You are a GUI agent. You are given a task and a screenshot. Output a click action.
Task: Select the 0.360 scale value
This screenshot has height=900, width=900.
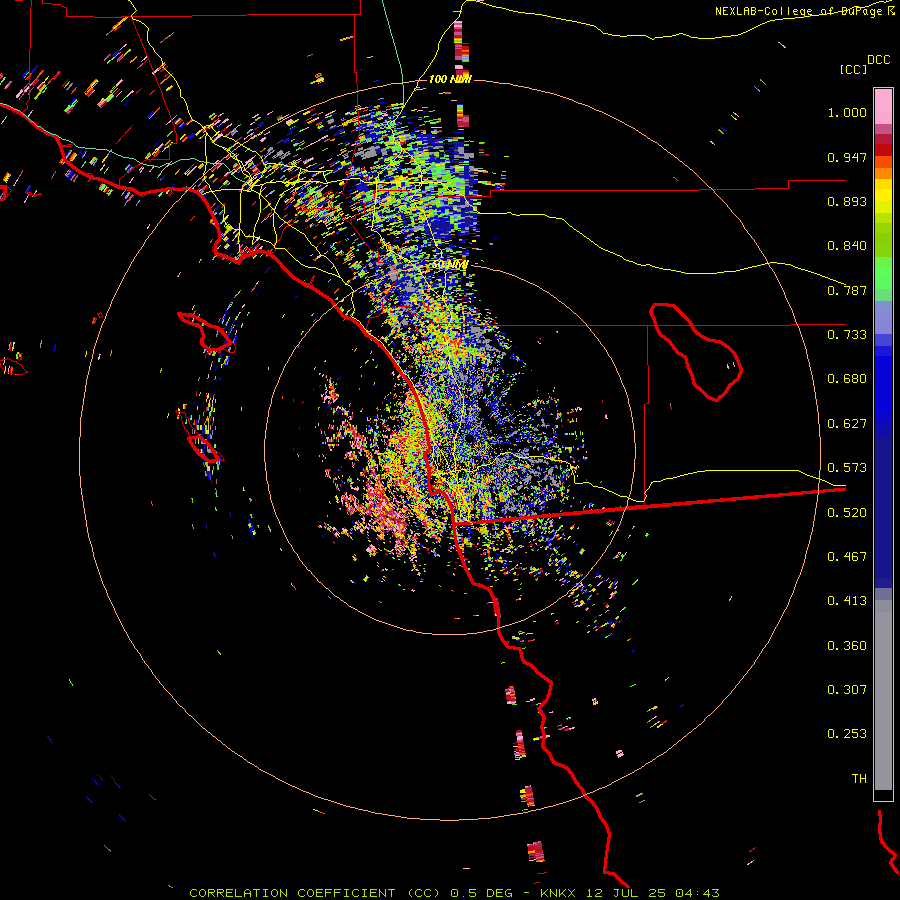pos(847,646)
